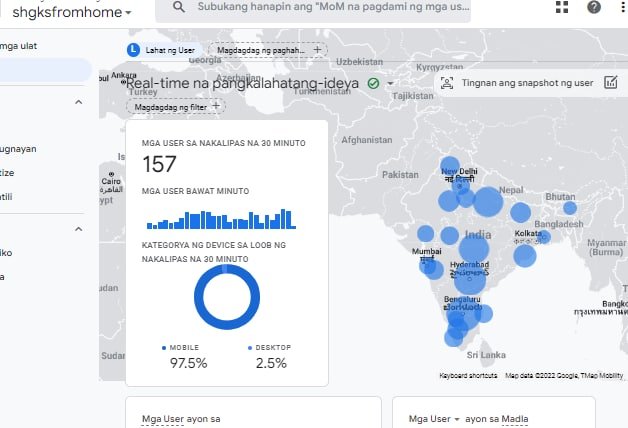Click the Magdagdag ng filter button

[x=170, y=106]
